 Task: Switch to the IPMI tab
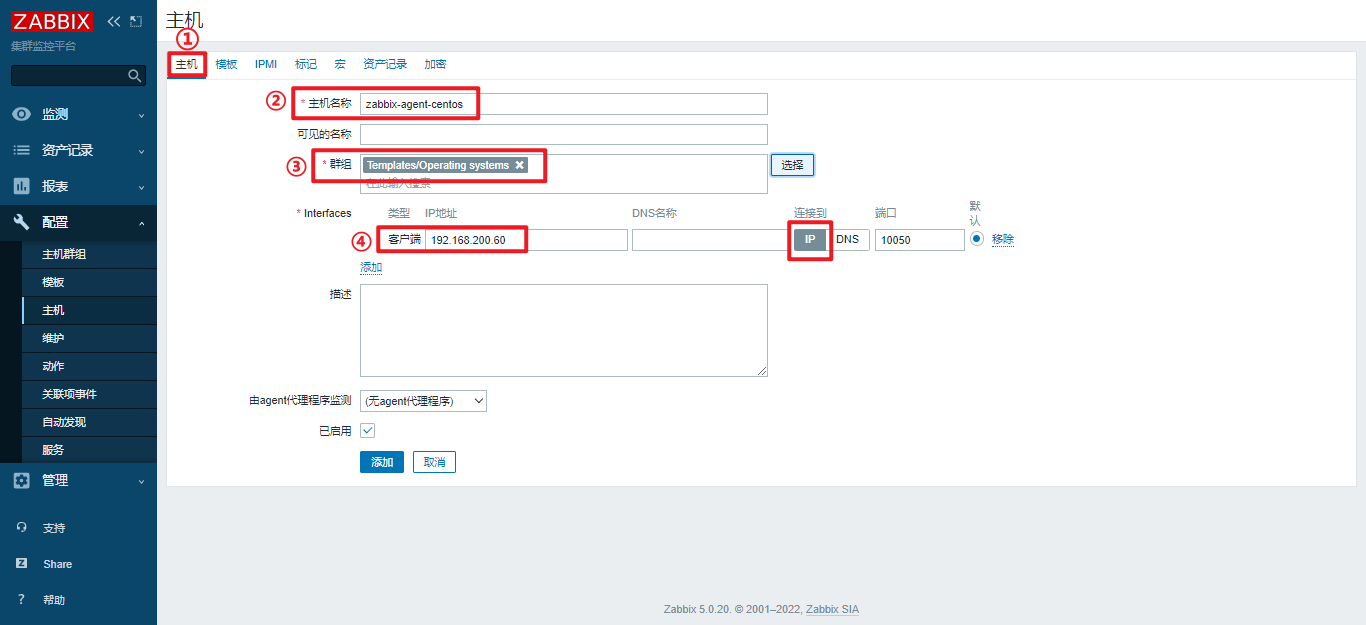[x=266, y=64]
